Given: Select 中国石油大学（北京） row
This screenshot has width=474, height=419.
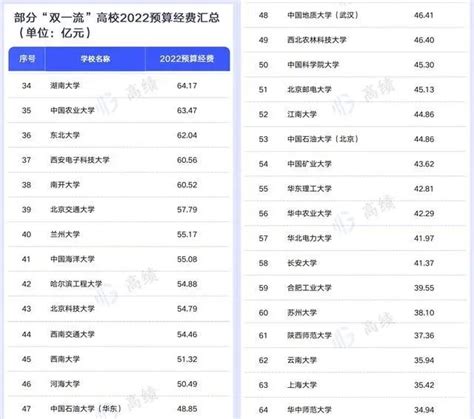Looking at the screenshot, I should tap(323, 139).
